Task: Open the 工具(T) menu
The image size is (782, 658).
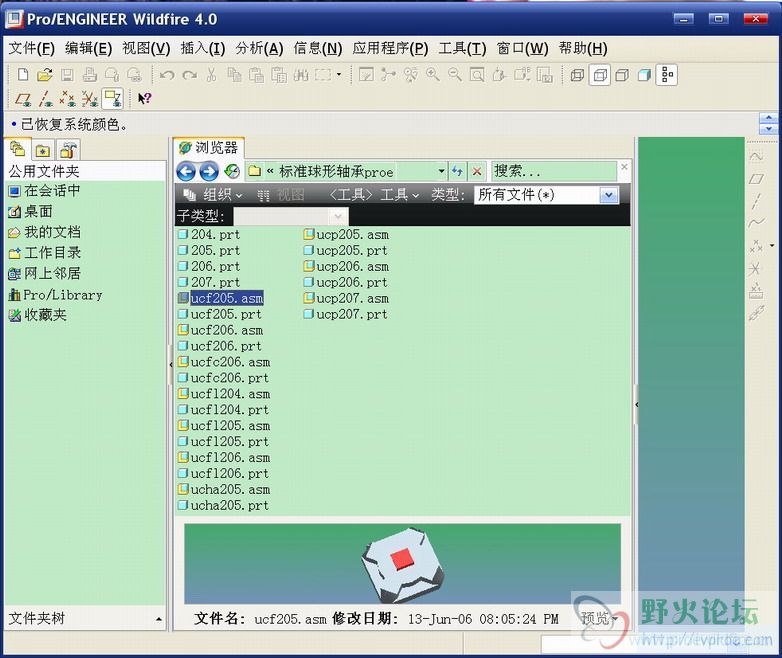Action: coord(462,48)
